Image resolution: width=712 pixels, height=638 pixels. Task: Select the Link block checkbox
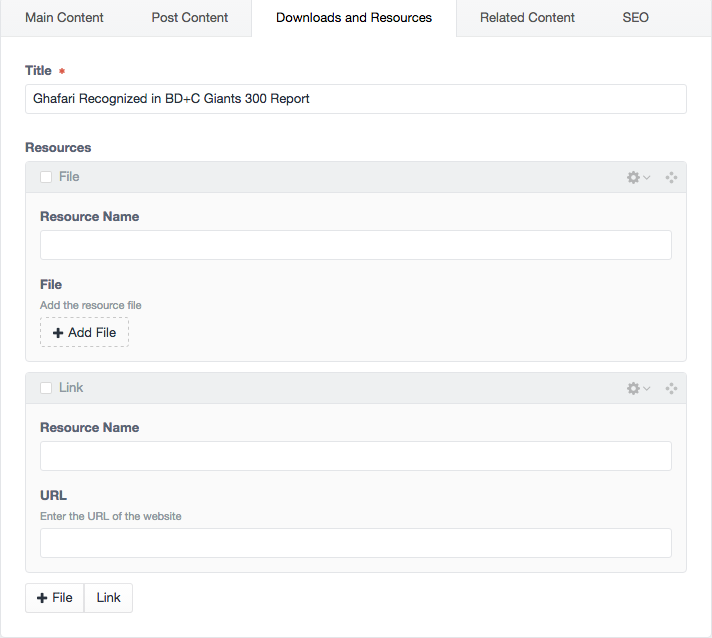pyautogui.click(x=46, y=388)
